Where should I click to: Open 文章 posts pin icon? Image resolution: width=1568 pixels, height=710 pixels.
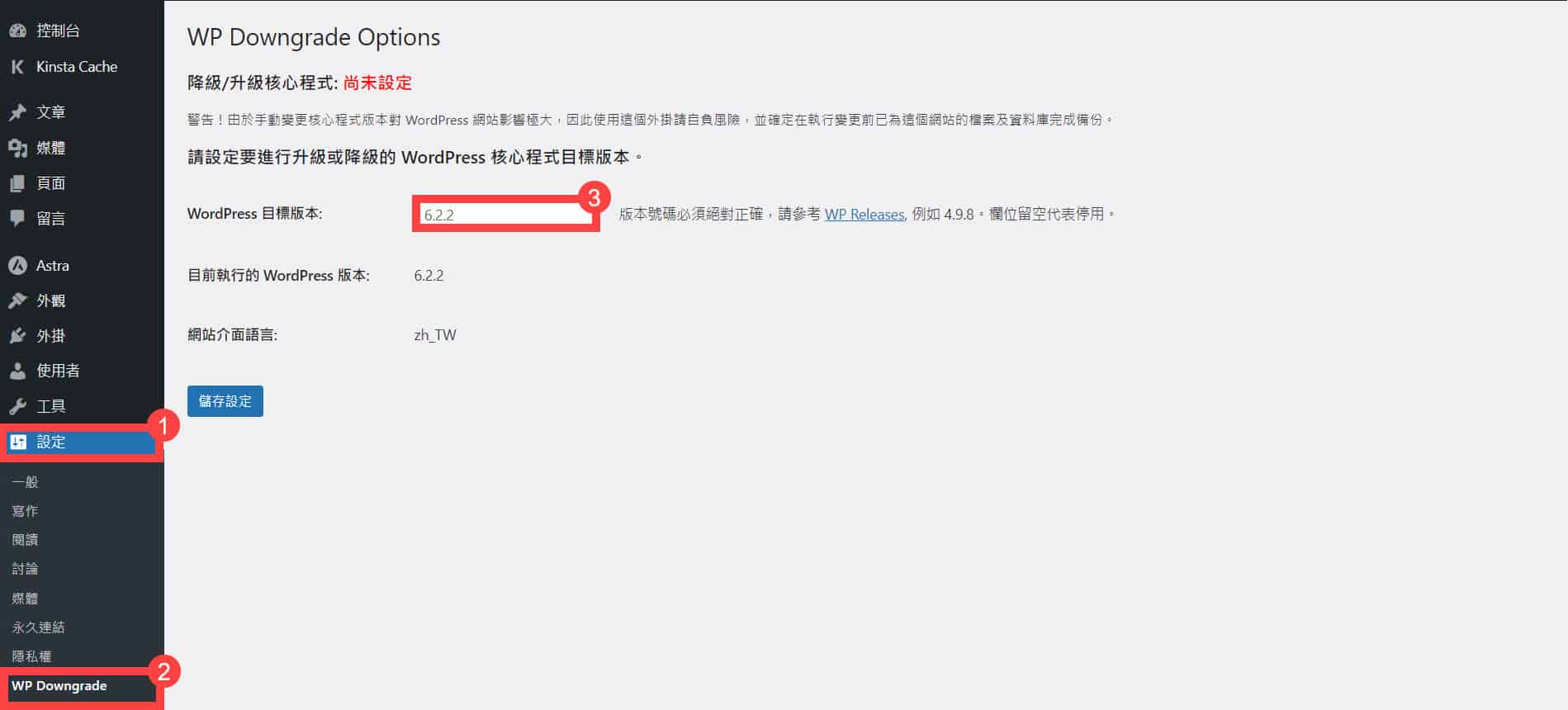pos(17,112)
